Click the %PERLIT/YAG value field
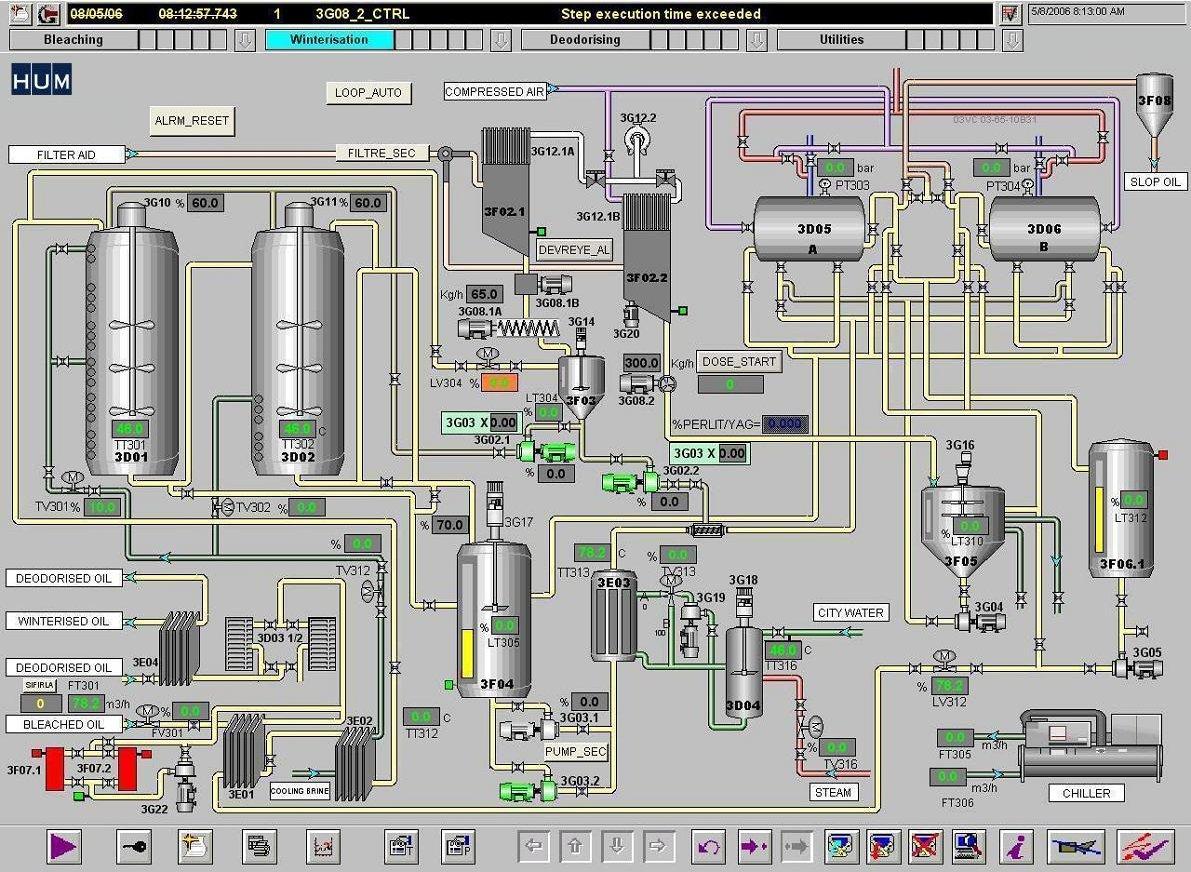This screenshot has width=1191, height=872. (784, 424)
